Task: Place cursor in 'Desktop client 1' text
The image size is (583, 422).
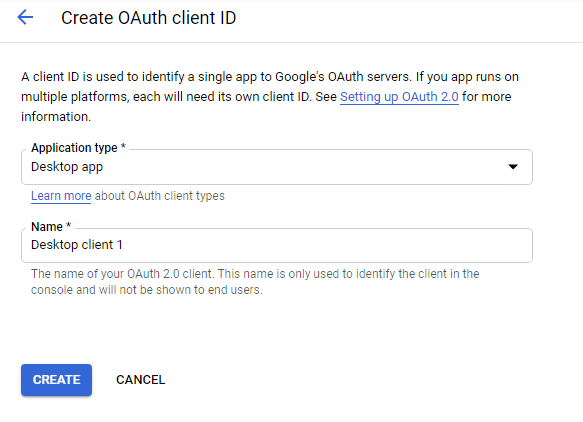Action: pos(77,245)
